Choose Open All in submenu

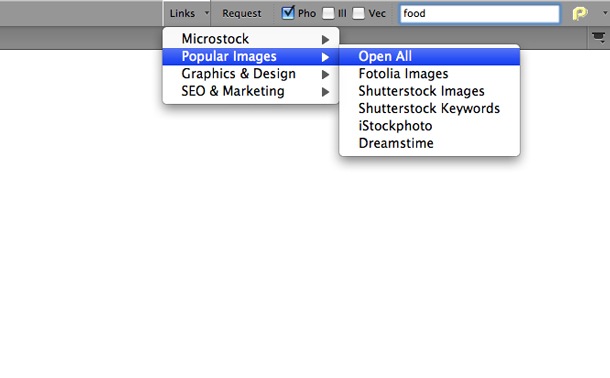pyautogui.click(x=429, y=56)
